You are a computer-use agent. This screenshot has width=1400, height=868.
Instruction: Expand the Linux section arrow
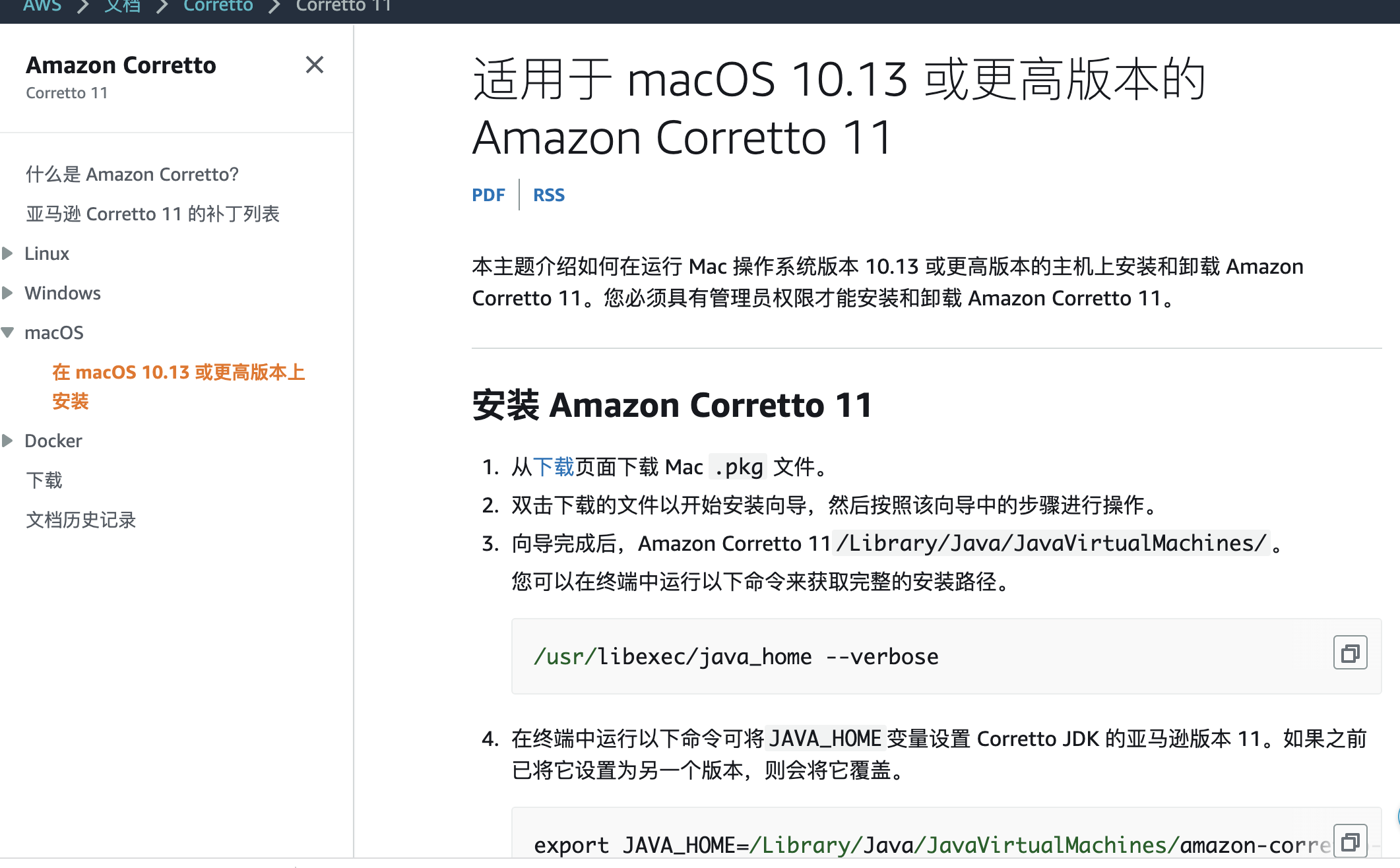click(8, 253)
